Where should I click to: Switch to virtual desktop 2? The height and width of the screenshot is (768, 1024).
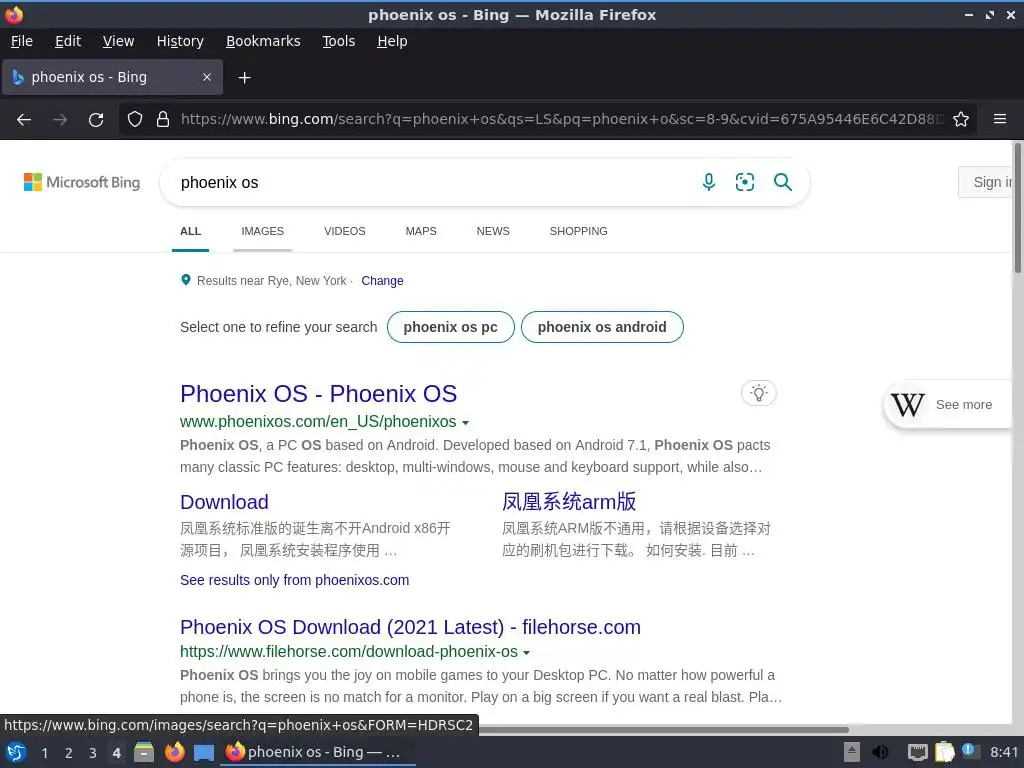pos(69,753)
